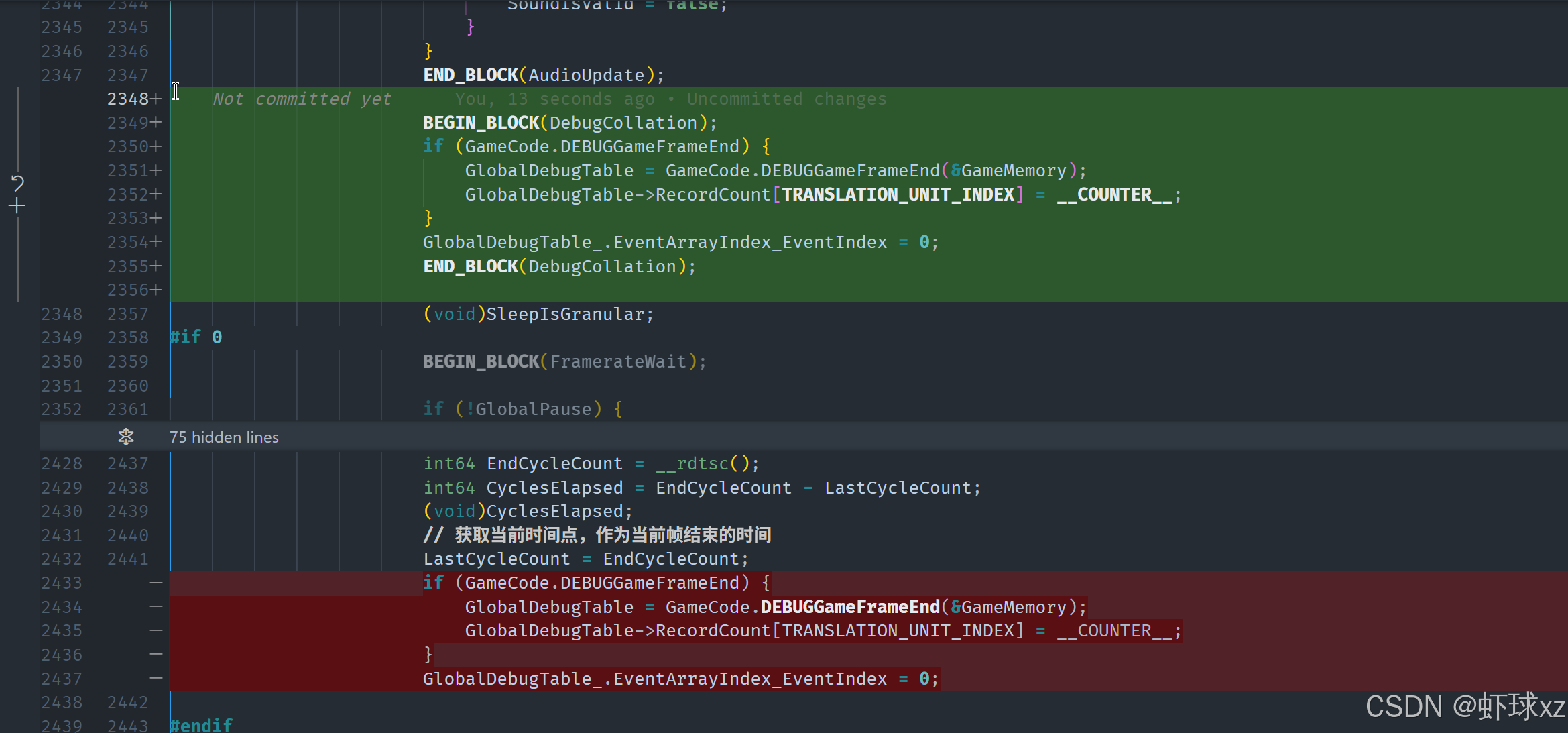Click the plus marker on line 2356
Screen dimensions: 1568x733
coord(156,290)
